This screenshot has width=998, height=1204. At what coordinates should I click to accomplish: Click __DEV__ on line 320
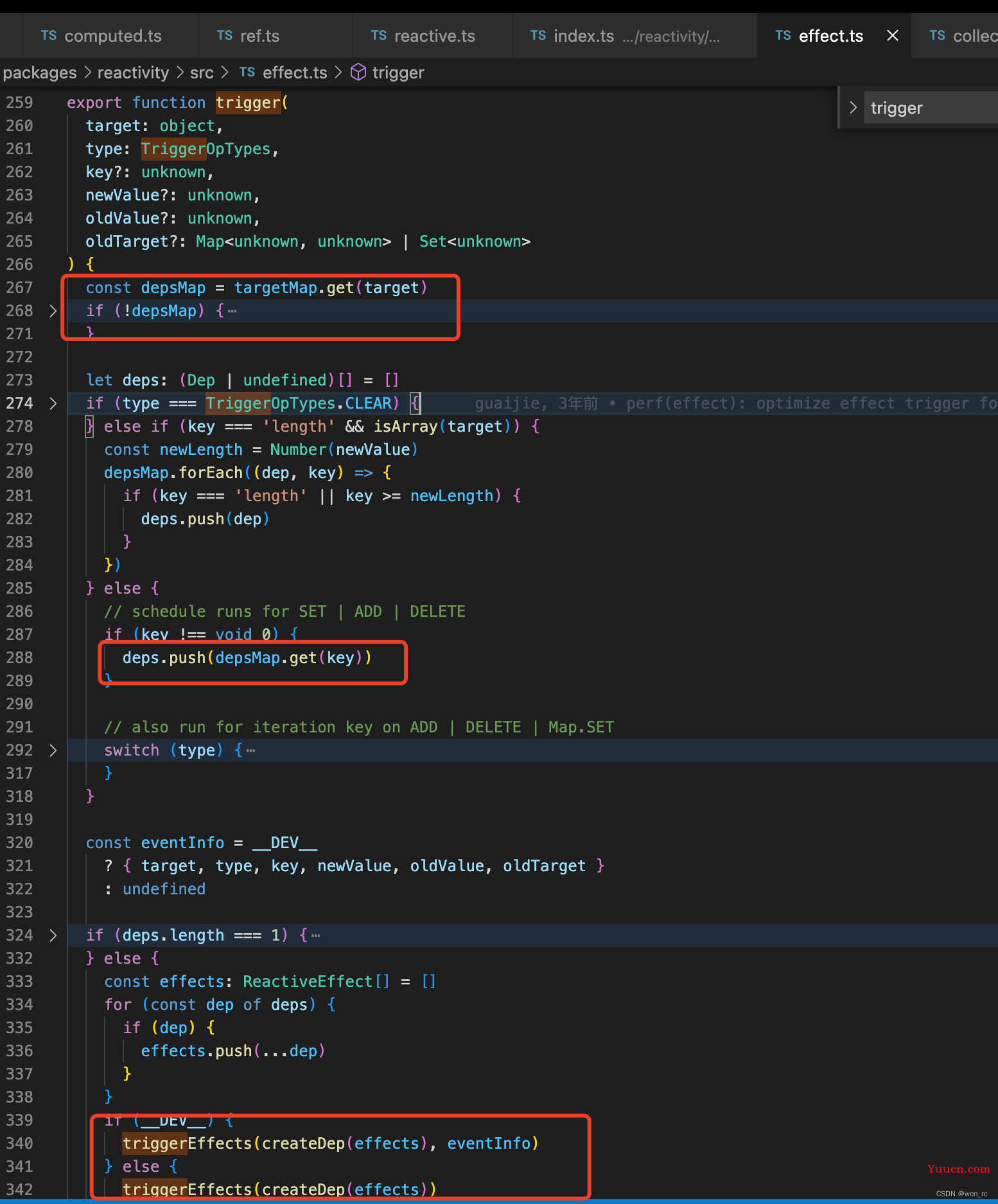tap(285, 843)
